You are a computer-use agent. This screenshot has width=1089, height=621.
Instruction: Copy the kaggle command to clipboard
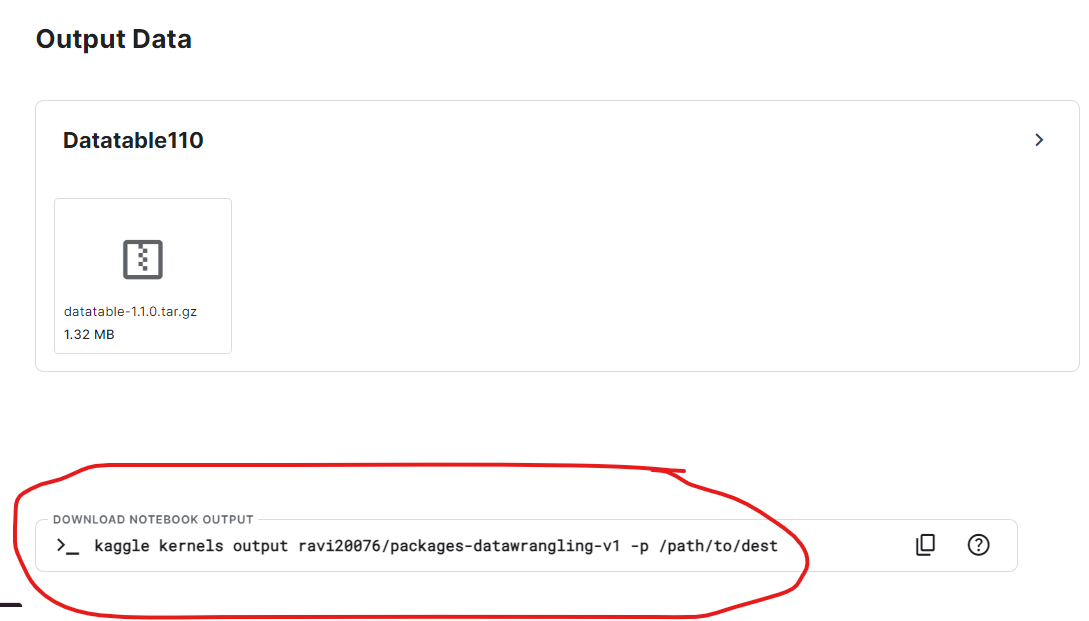coord(925,545)
